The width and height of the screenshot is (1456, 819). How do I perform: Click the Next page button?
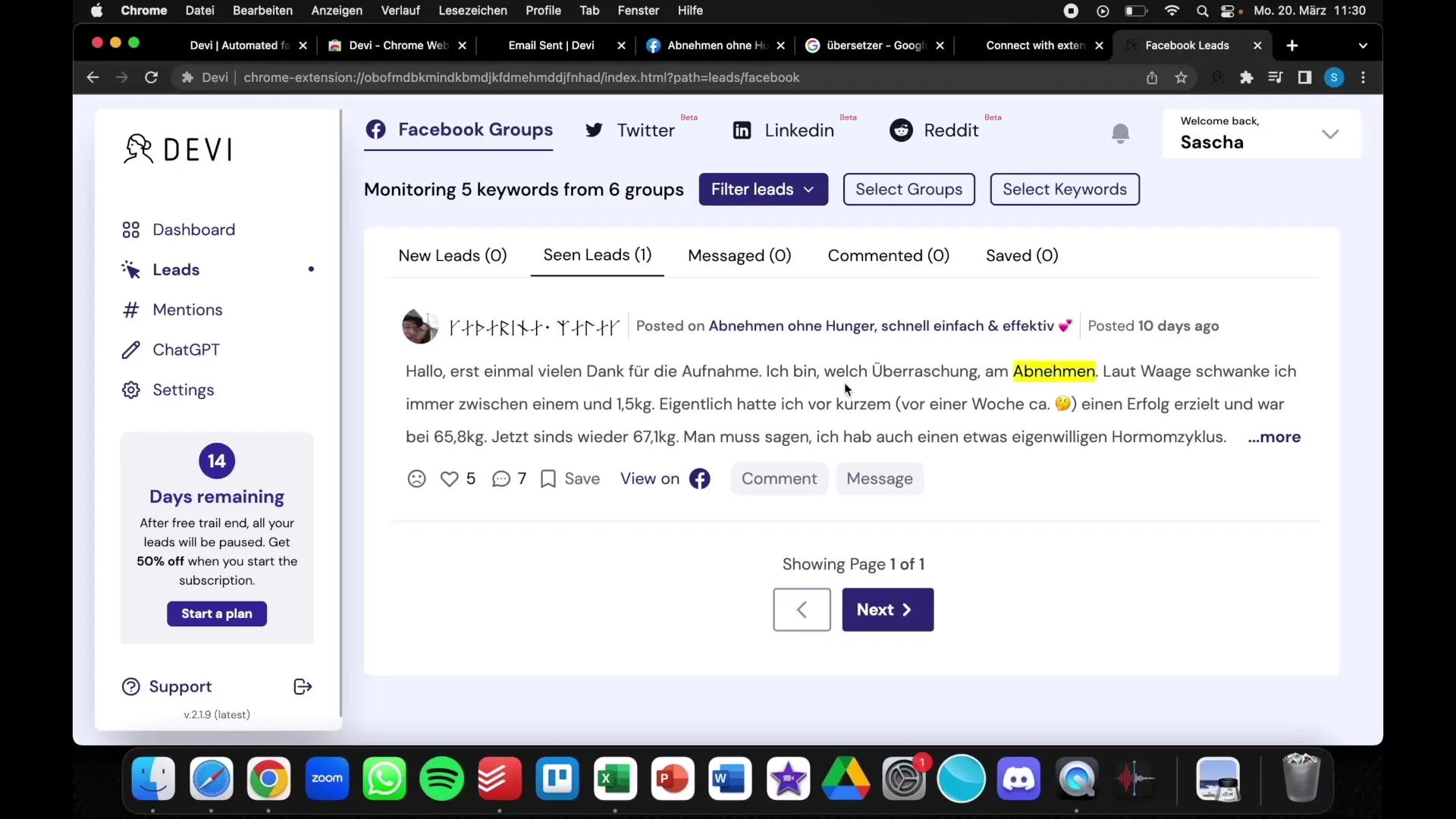click(x=887, y=610)
